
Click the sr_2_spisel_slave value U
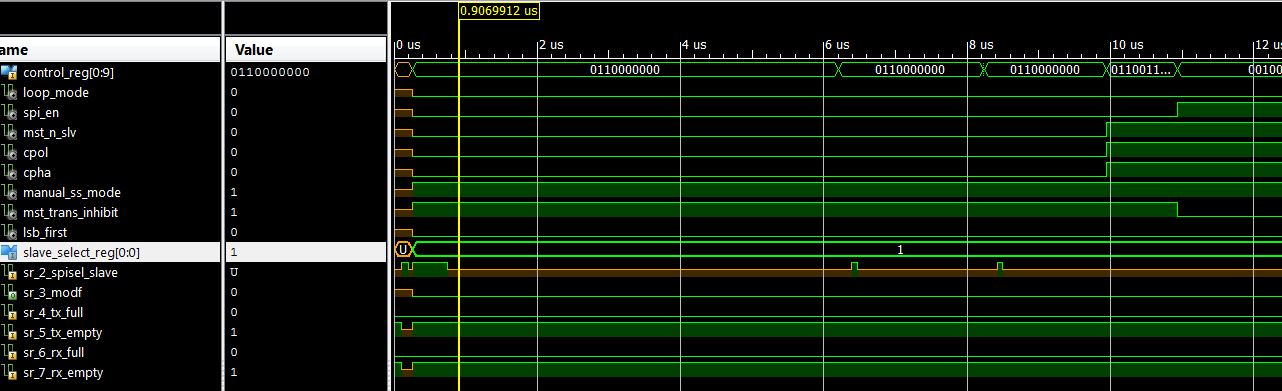coord(234,272)
